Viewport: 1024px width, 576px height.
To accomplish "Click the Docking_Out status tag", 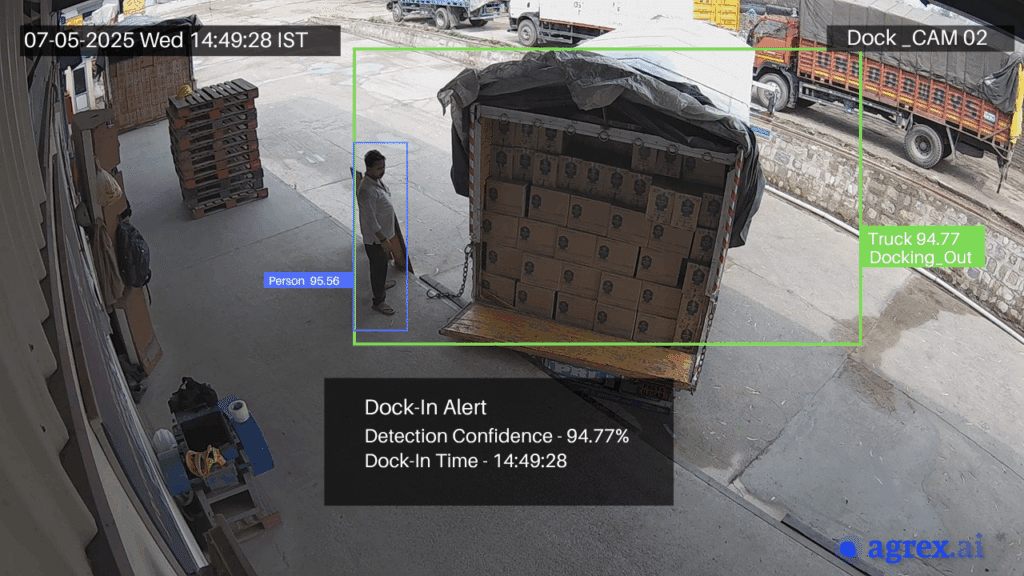I will click(x=920, y=258).
